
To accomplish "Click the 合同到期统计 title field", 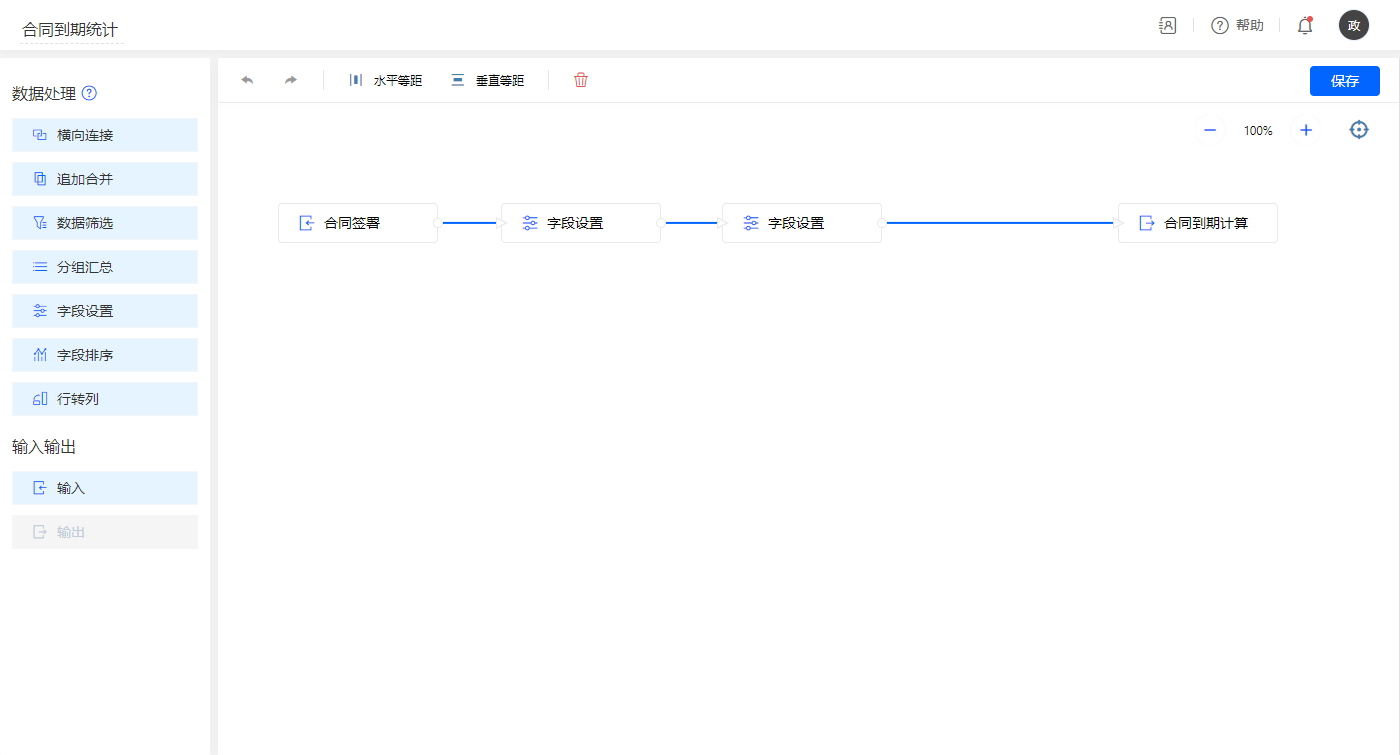I will click(x=72, y=30).
